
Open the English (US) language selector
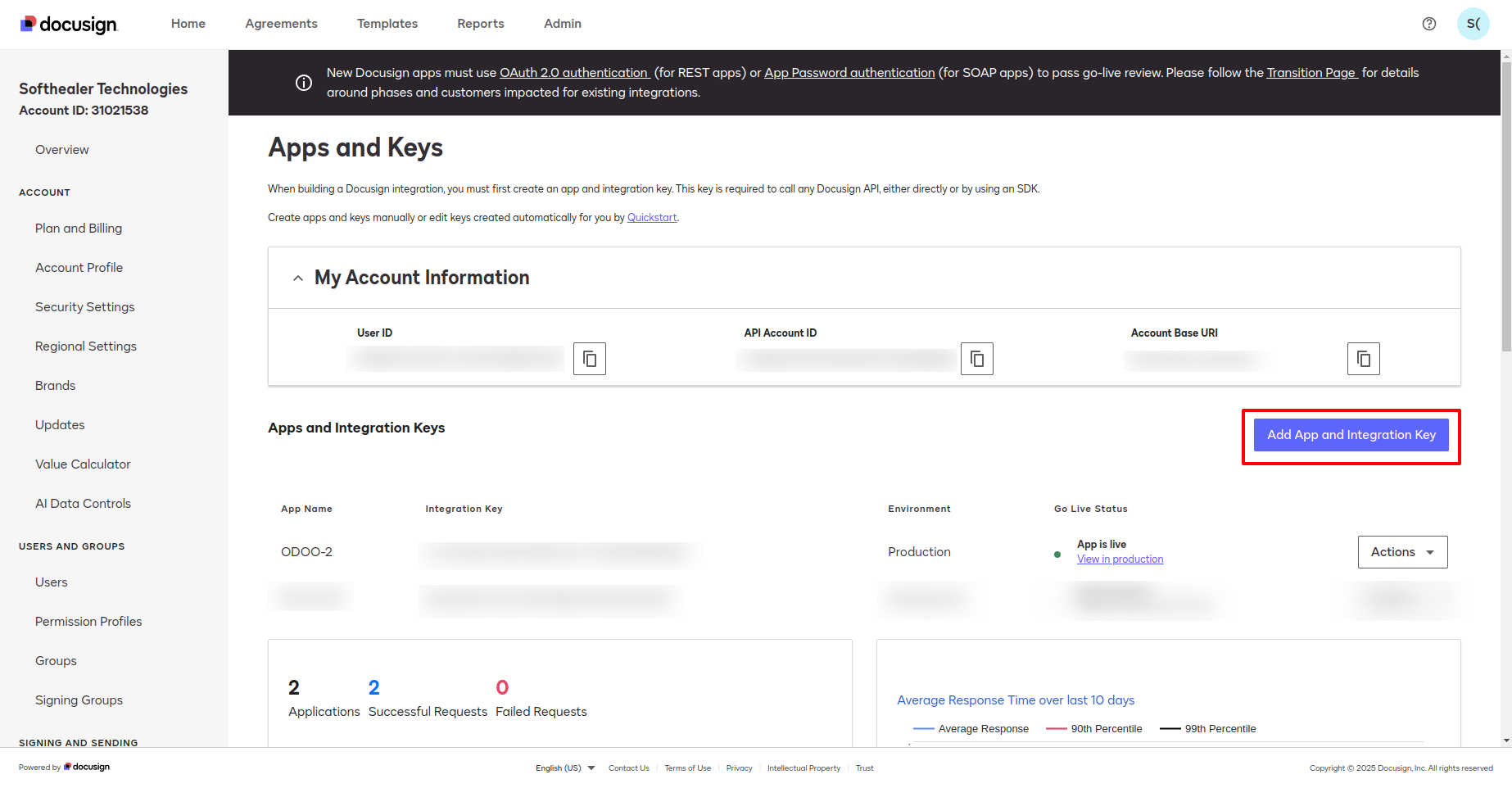(x=565, y=768)
